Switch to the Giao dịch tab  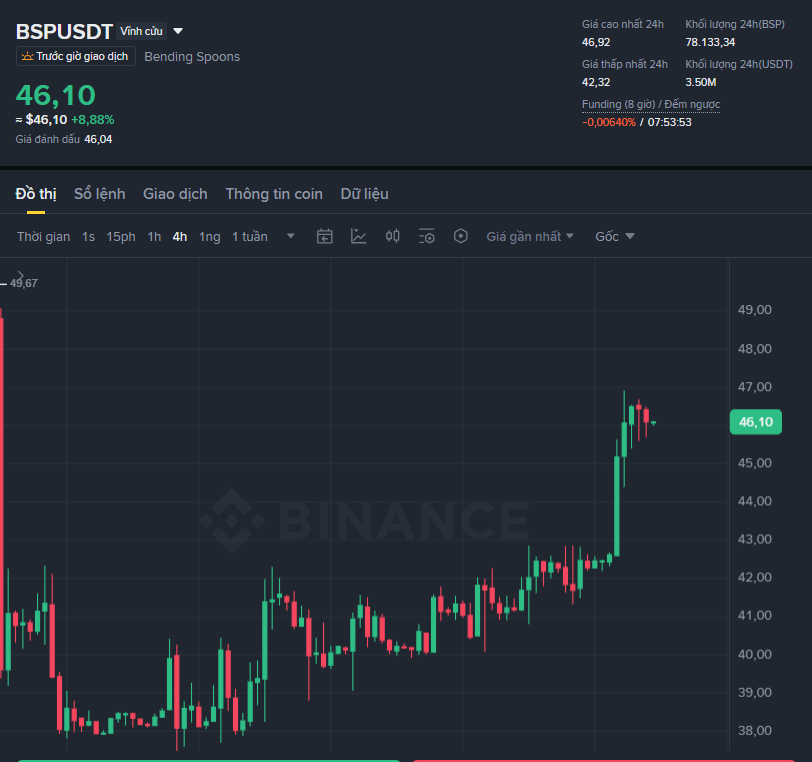(175, 194)
